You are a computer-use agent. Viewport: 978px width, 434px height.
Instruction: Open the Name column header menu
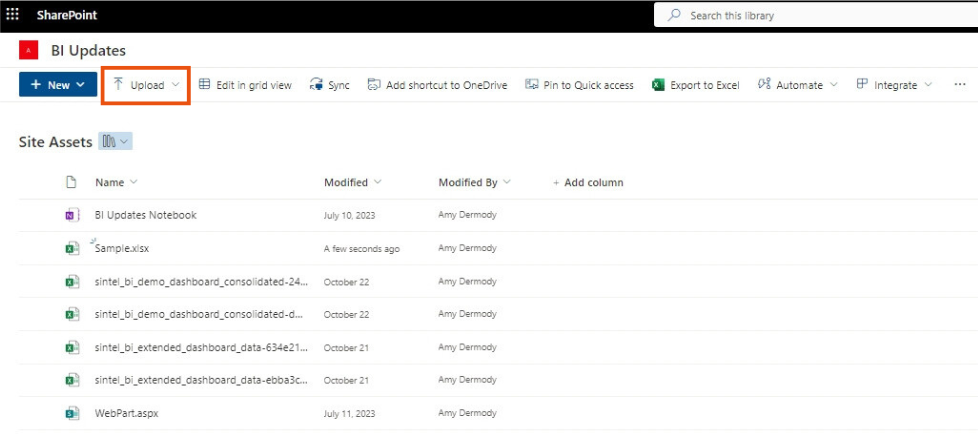[116, 183]
